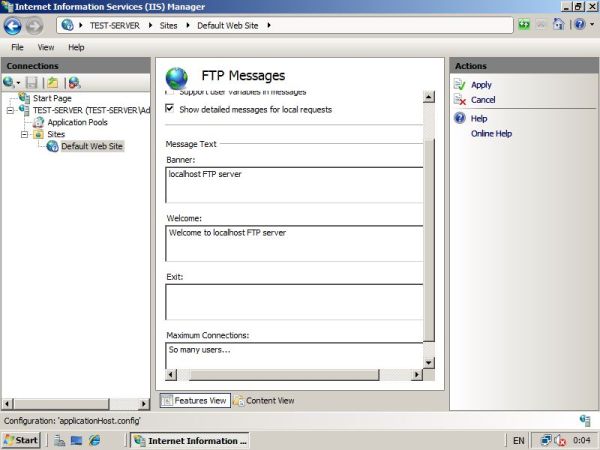Click vertical scrollbar thumb in FTP Messages
This screenshot has width=600, height=450.
tap(429, 240)
